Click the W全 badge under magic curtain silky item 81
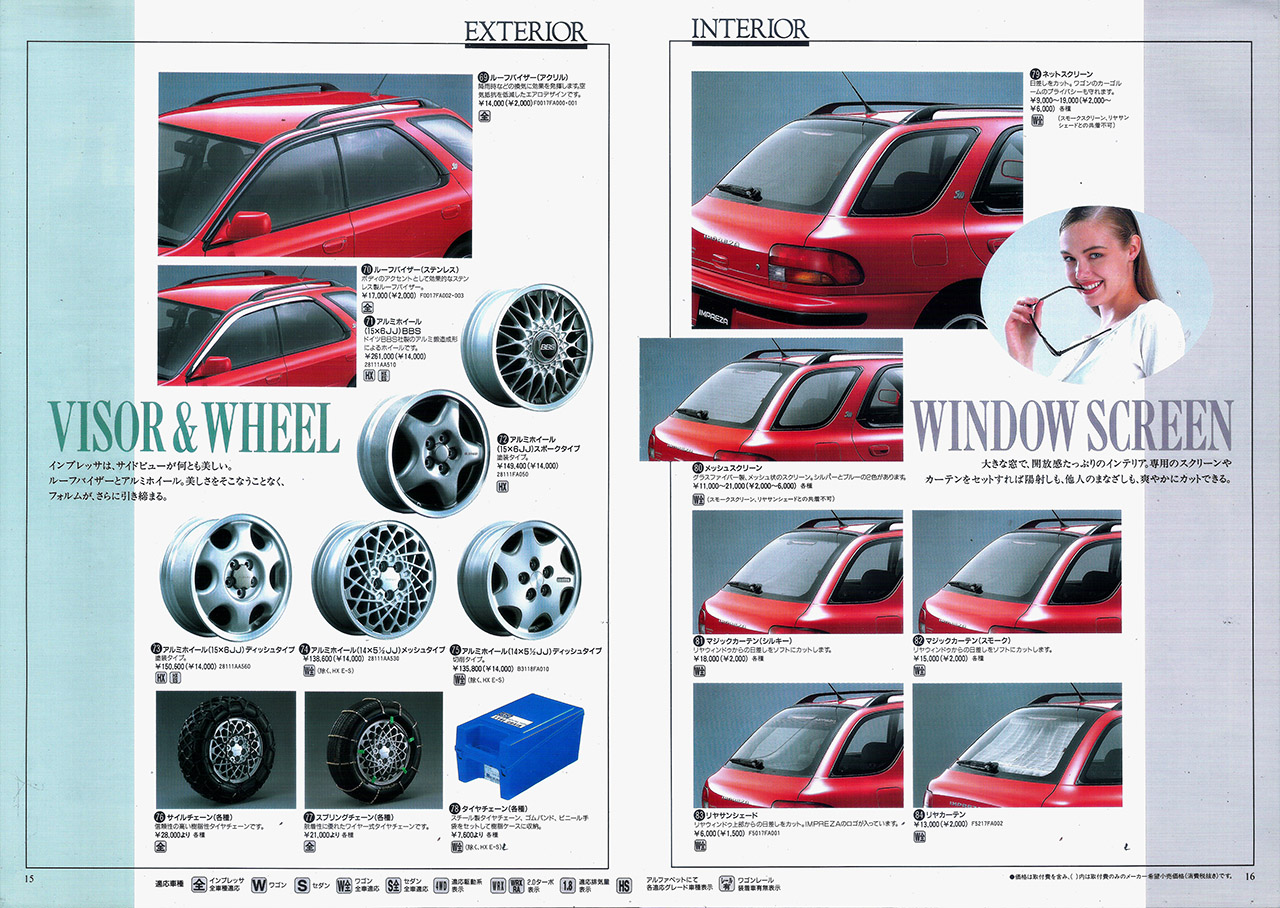Image resolution: width=1280 pixels, height=908 pixels. (x=699, y=671)
